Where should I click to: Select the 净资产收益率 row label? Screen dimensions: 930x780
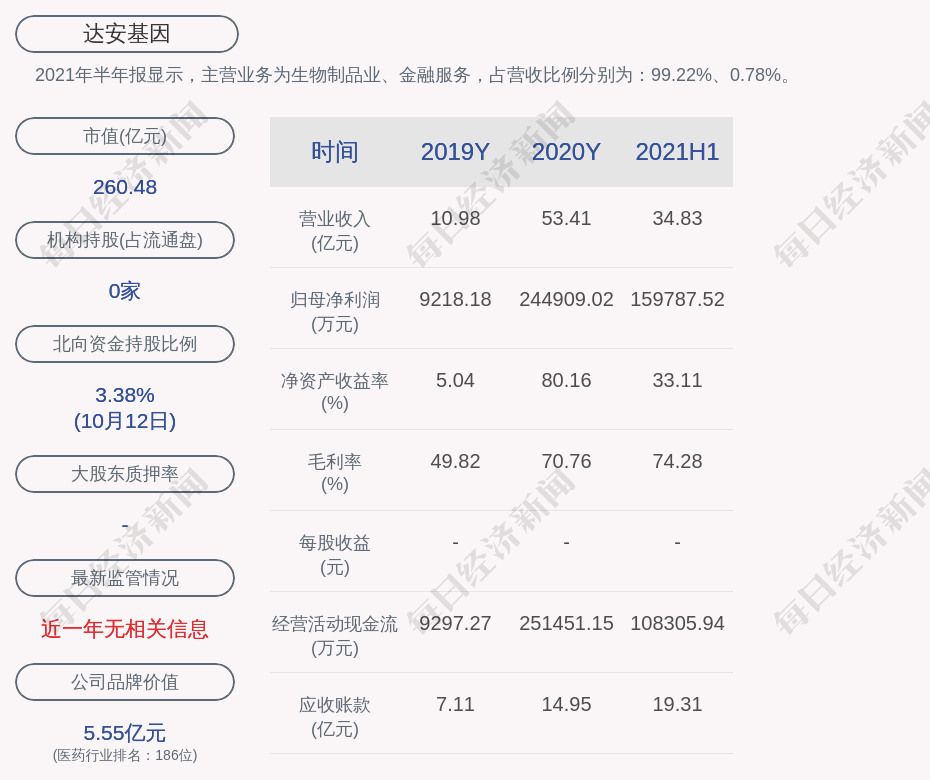coord(335,392)
